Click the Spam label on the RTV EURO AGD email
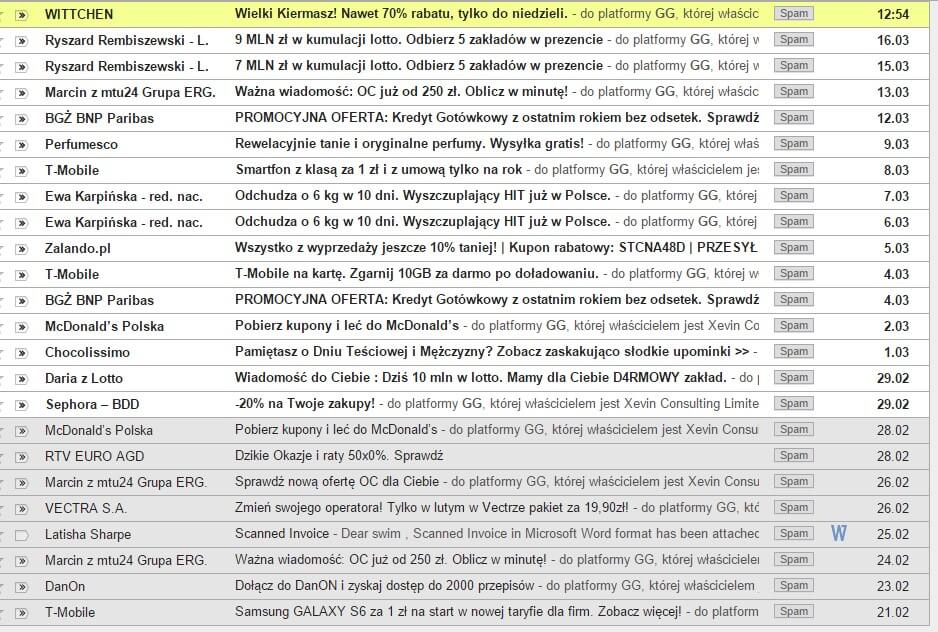Screen dimensions: 938x632 [x=794, y=455]
